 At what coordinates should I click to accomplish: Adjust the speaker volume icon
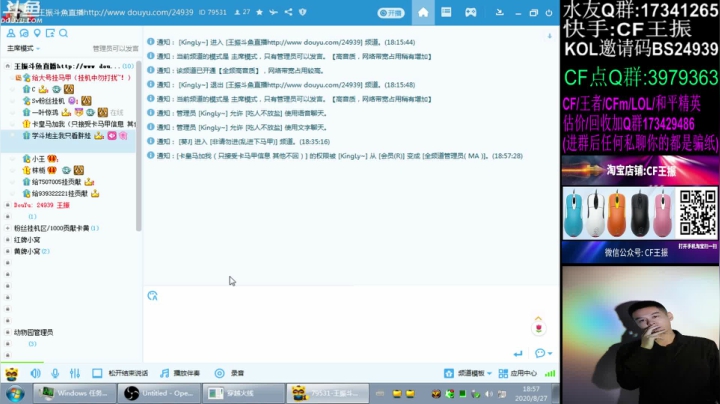pyautogui.click(x=35, y=373)
